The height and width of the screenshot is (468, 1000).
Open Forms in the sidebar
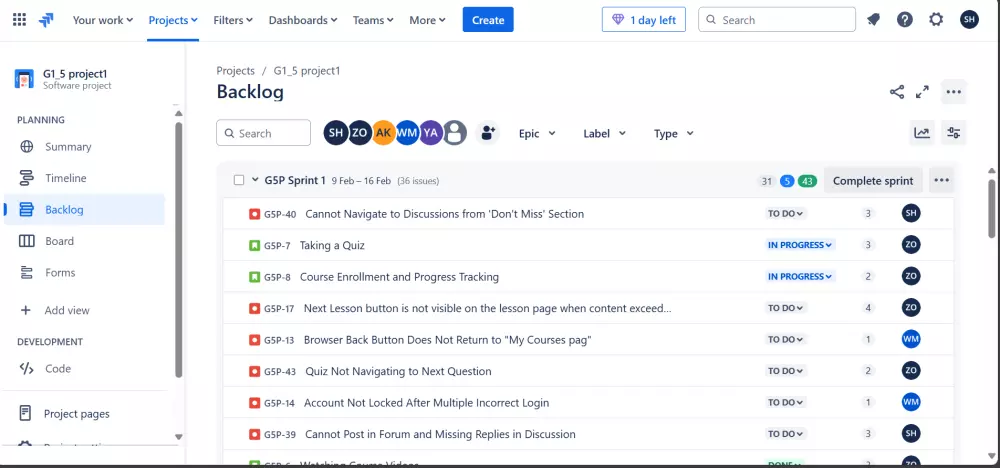84,272
